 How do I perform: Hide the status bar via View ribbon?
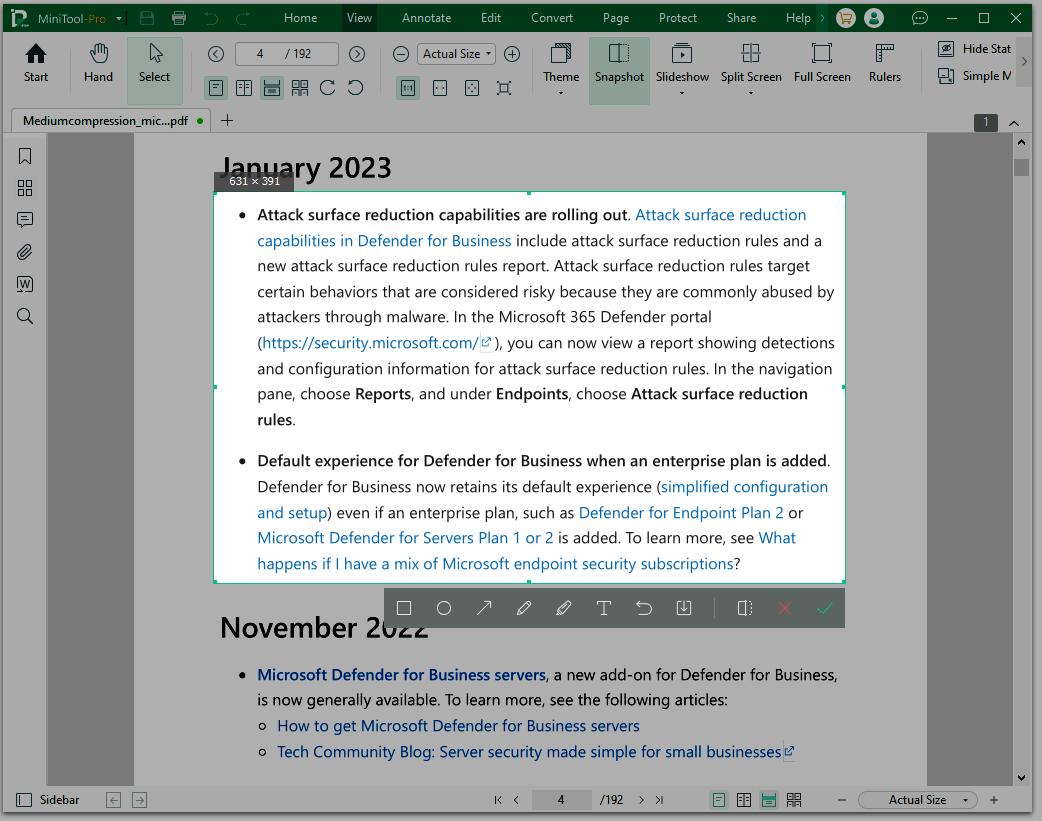(974, 48)
